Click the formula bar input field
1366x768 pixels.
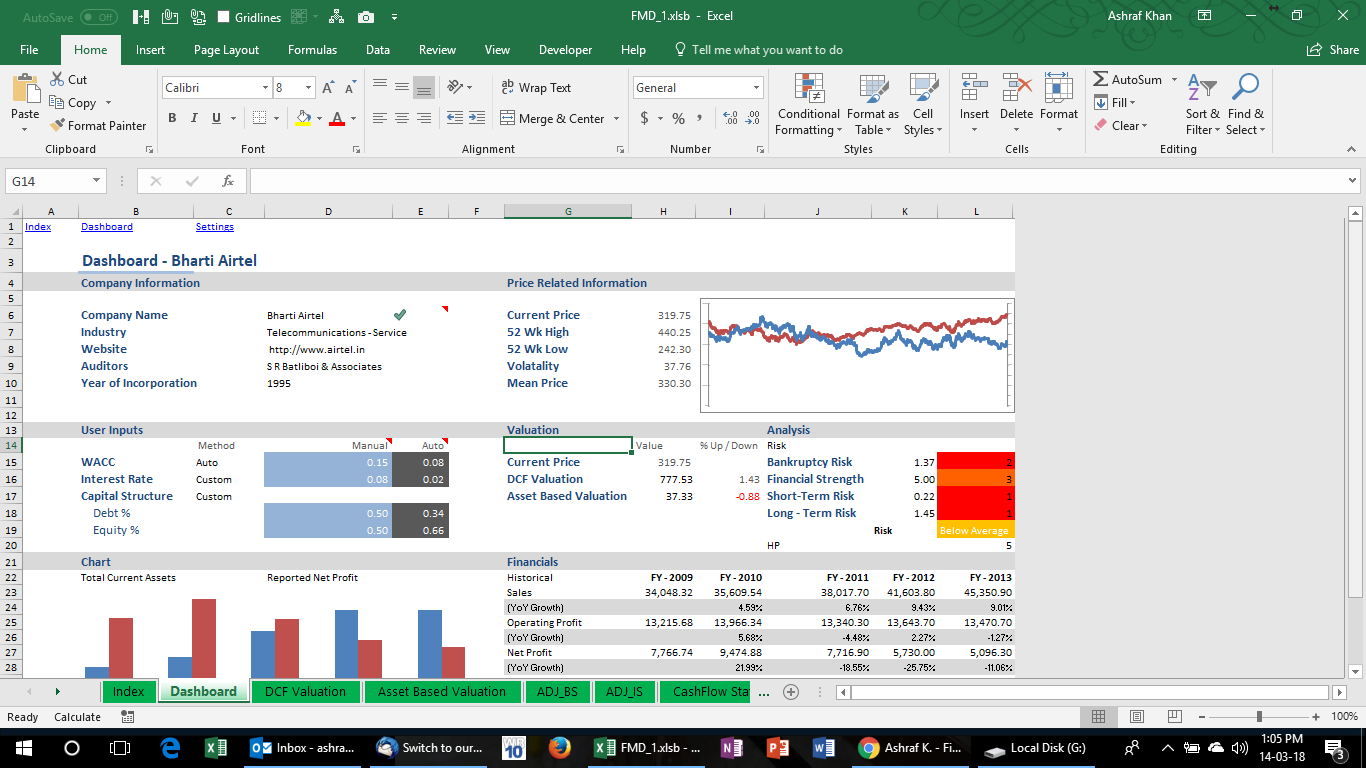point(797,181)
